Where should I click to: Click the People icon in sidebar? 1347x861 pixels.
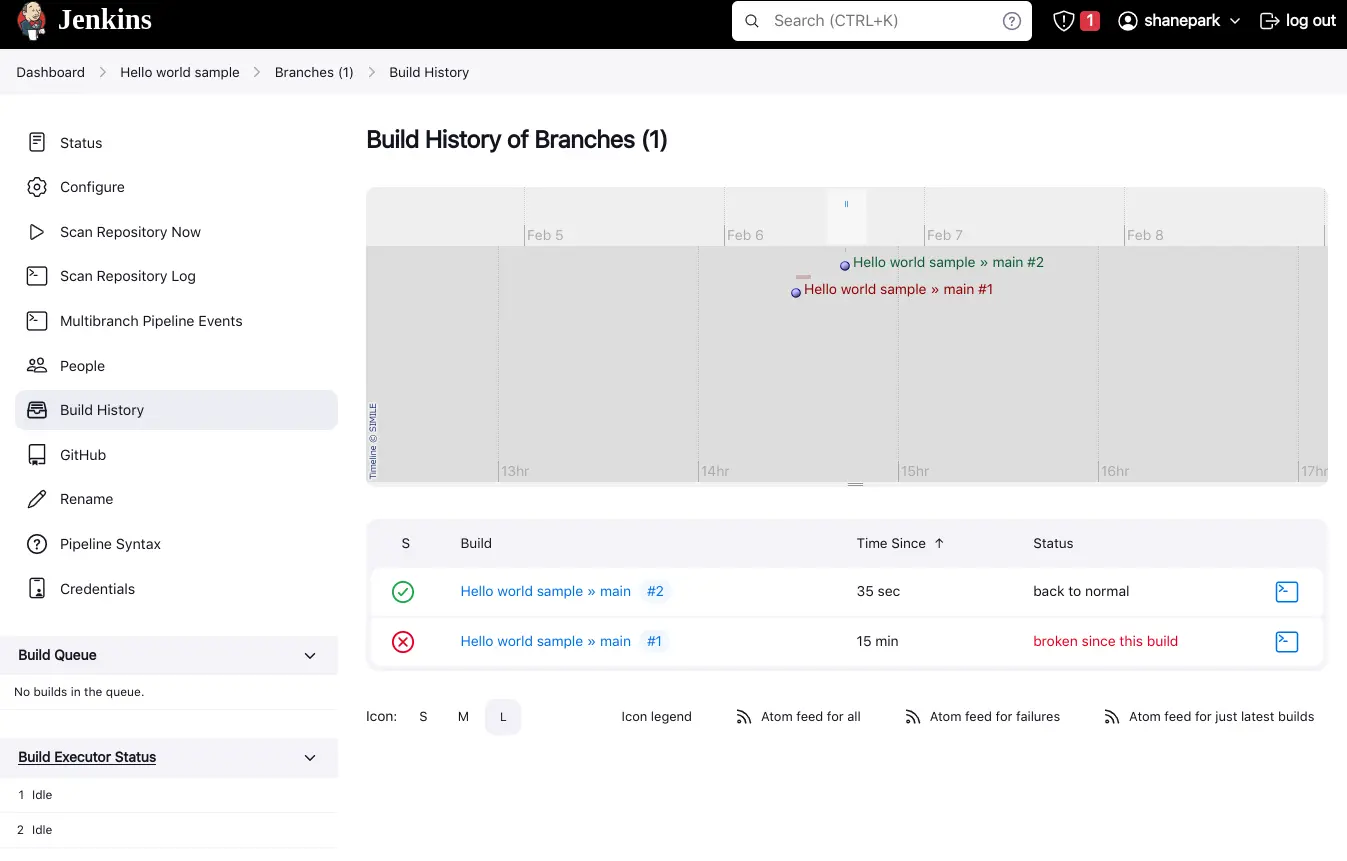[37, 366]
